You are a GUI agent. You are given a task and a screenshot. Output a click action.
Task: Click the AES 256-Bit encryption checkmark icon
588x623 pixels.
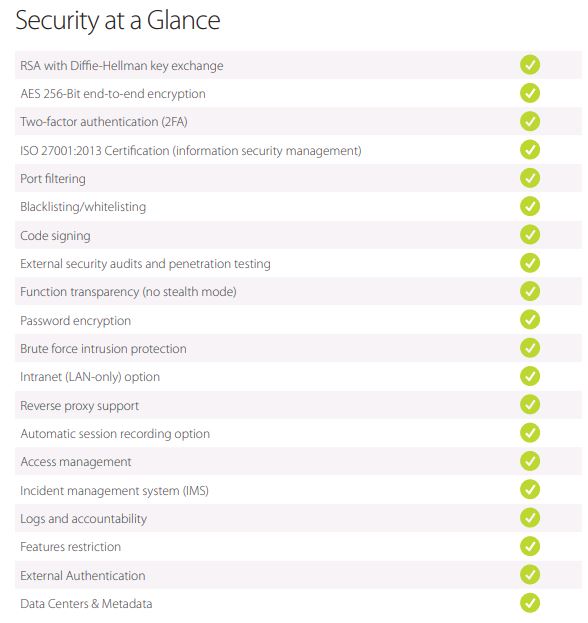coord(530,93)
